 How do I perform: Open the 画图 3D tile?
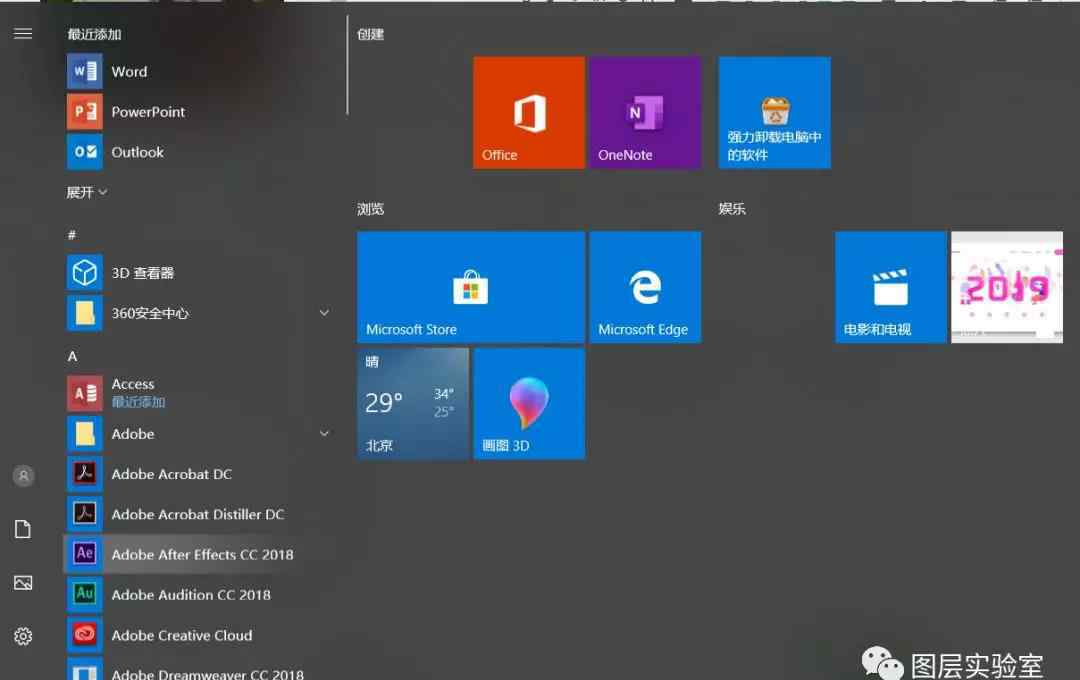pos(529,403)
